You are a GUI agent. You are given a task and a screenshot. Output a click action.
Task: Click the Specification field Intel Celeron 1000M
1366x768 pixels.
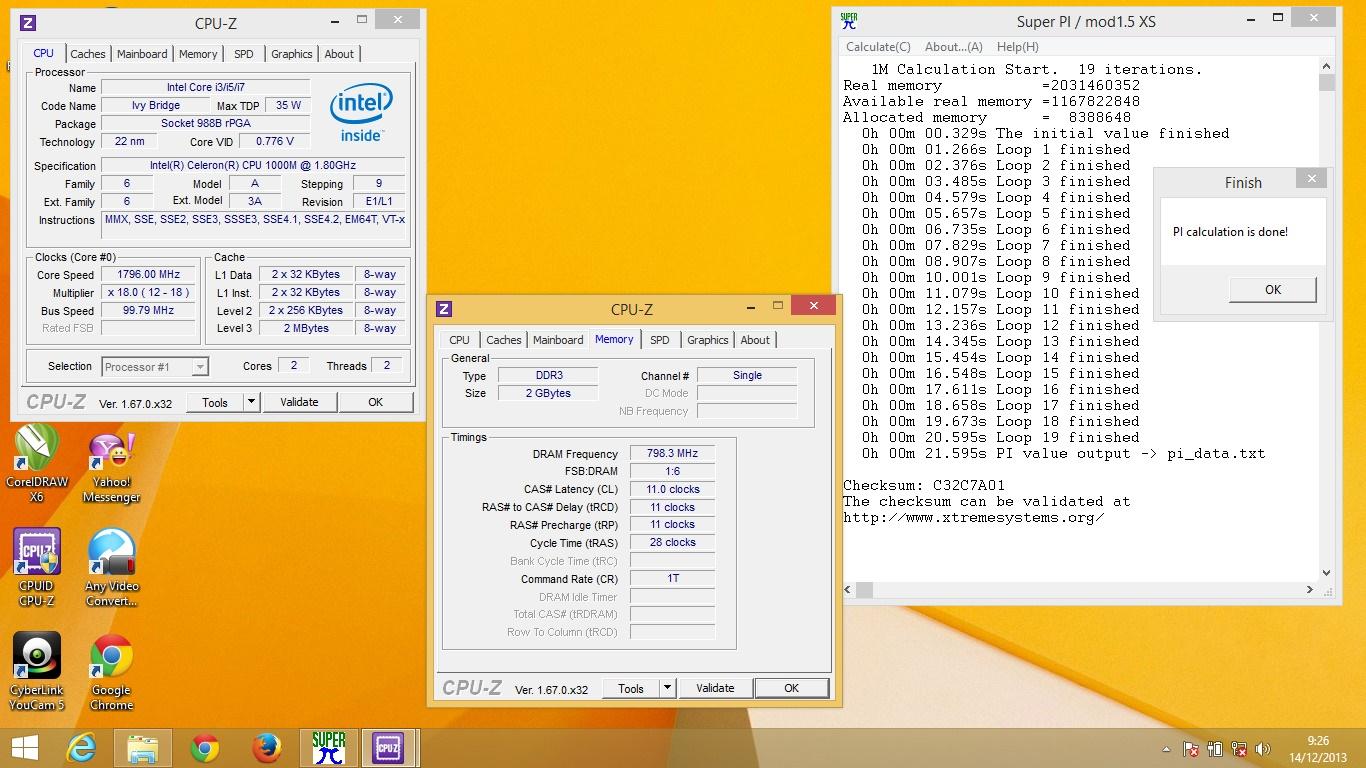pyautogui.click(x=253, y=165)
